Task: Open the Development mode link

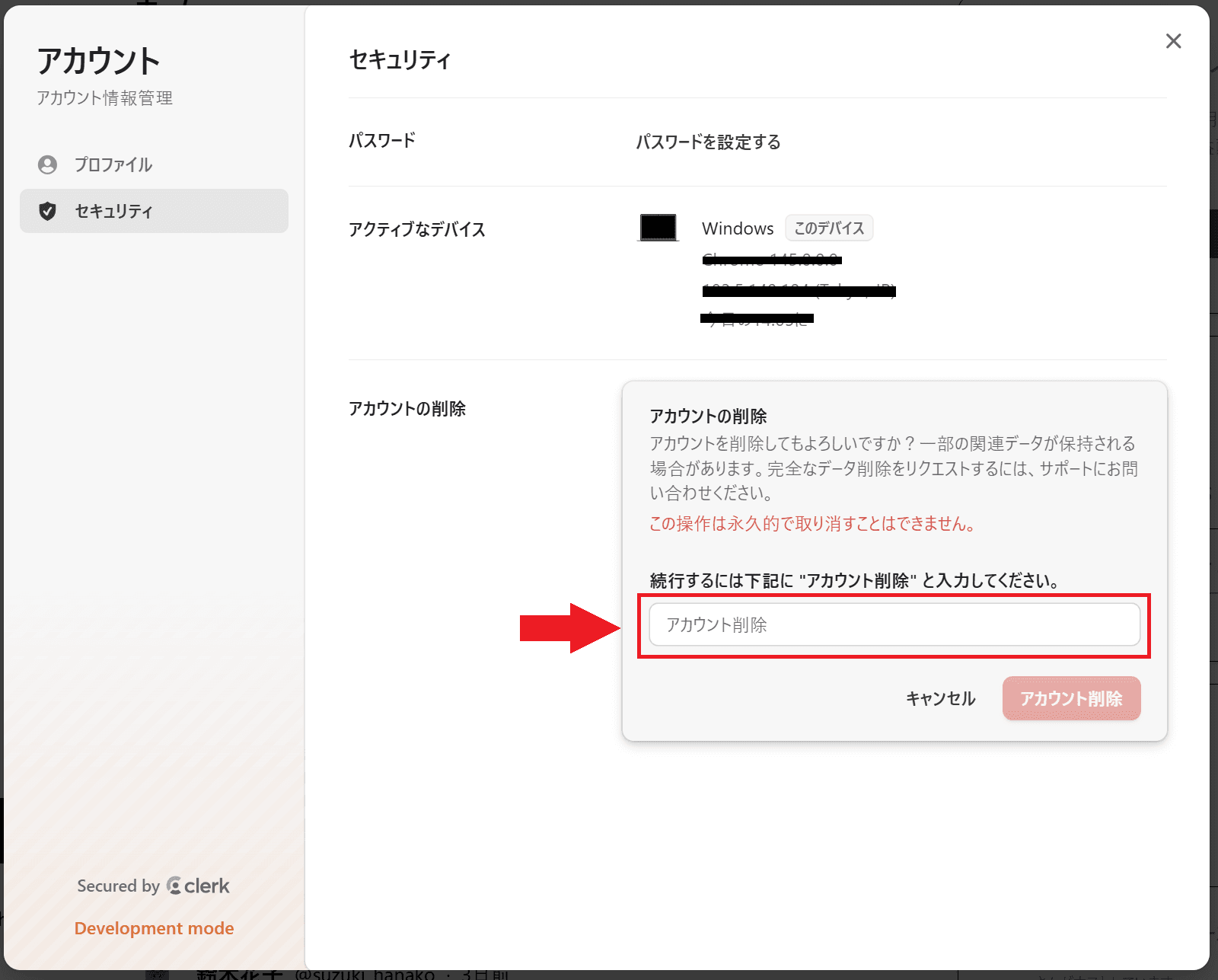Action: pos(154,927)
